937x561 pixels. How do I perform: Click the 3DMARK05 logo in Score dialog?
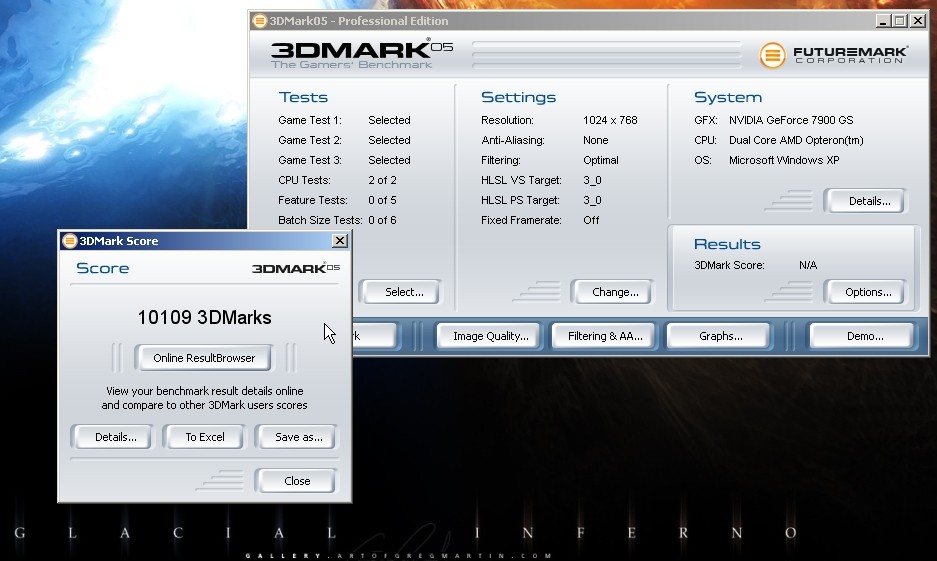point(296,268)
